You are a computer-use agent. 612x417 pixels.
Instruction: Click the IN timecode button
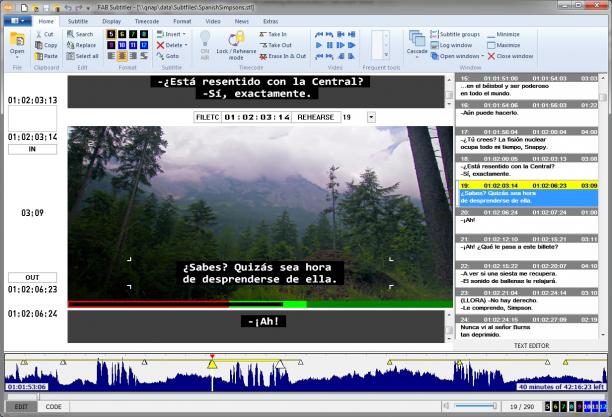(x=32, y=149)
